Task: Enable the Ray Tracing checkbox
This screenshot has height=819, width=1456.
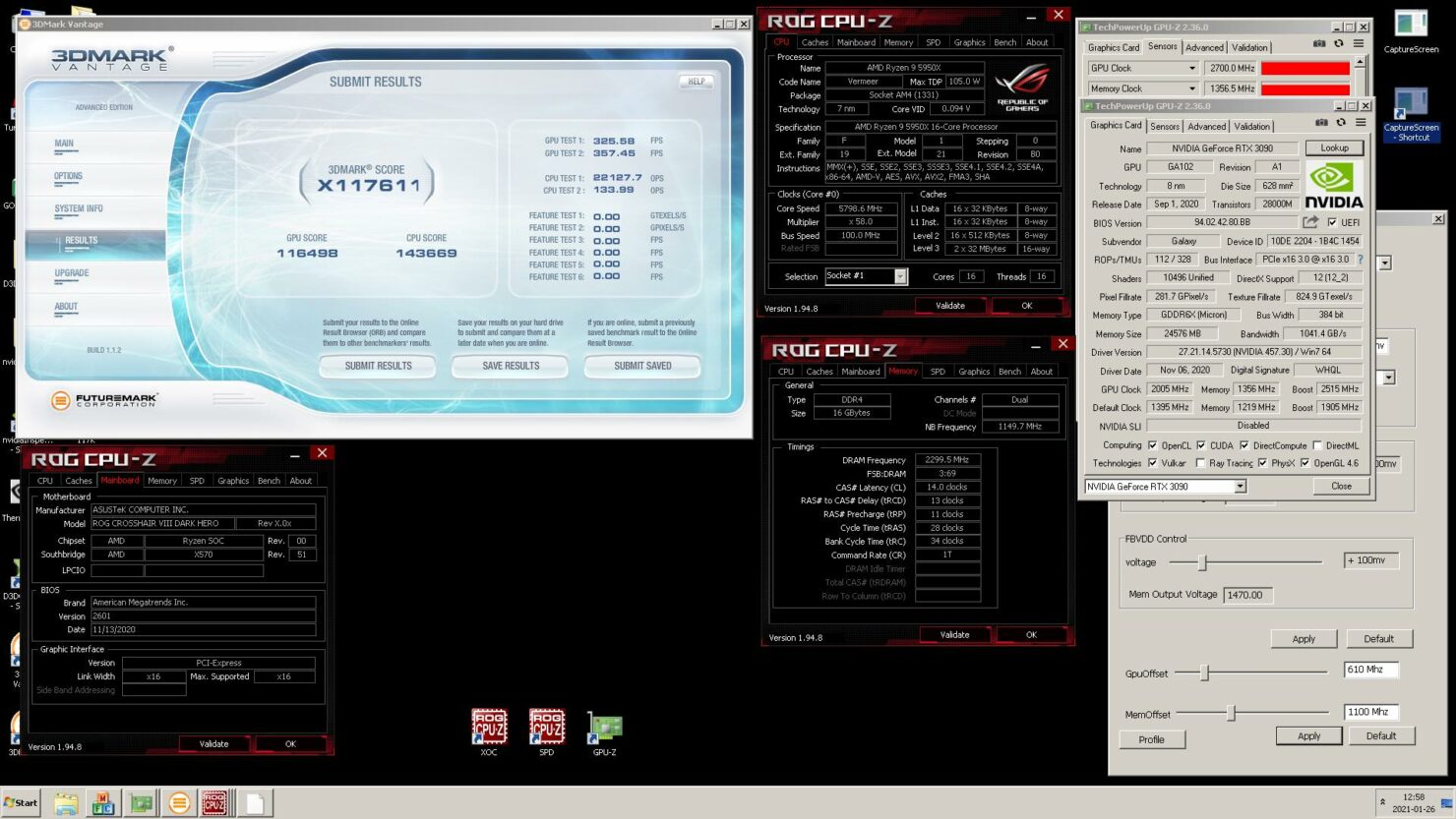Action: point(1200,463)
